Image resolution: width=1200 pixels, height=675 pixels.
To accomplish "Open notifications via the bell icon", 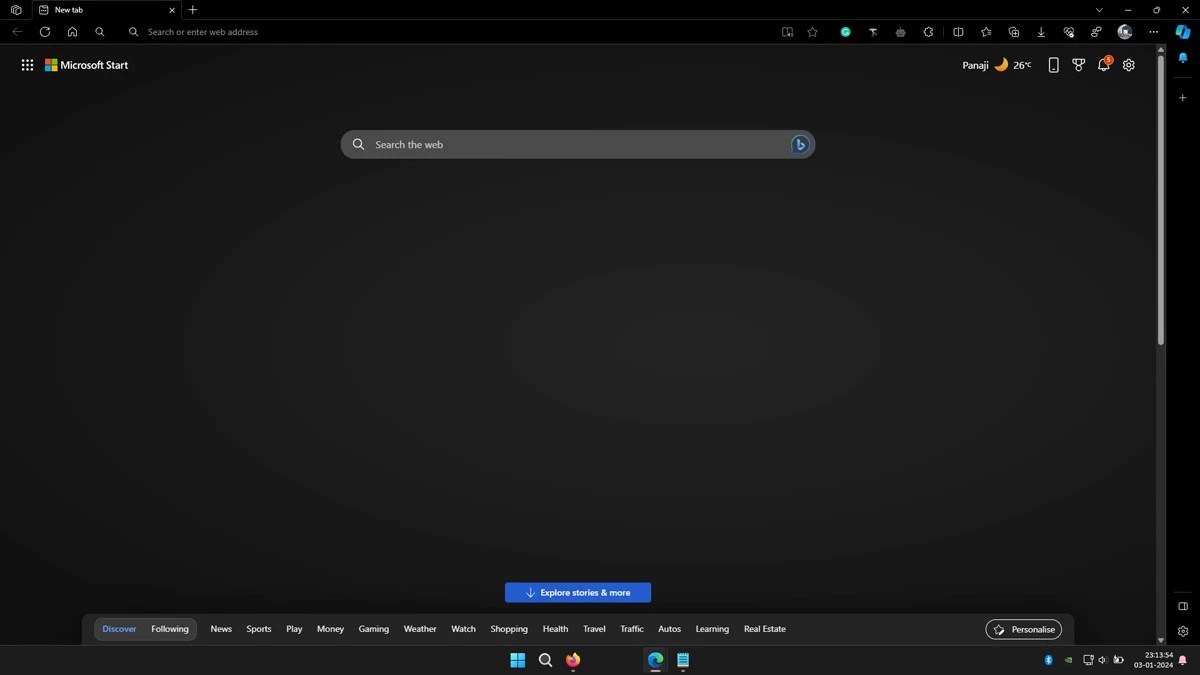I will tap(1103, 64).
